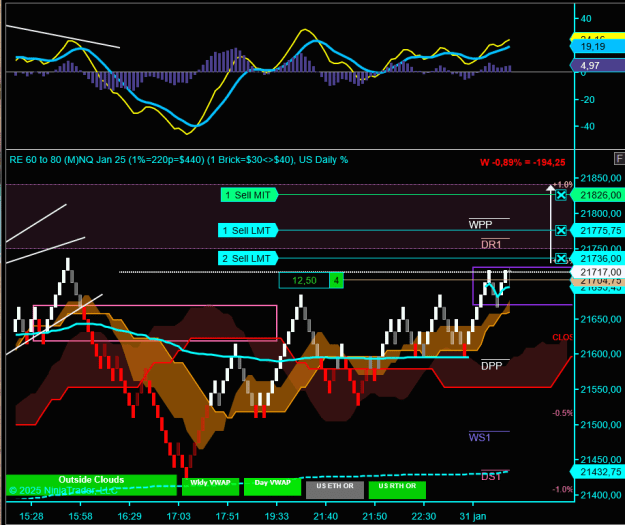The image size is (625, 525).
Task: Toggle the US ETH OR button
Action: click(335, 490)
